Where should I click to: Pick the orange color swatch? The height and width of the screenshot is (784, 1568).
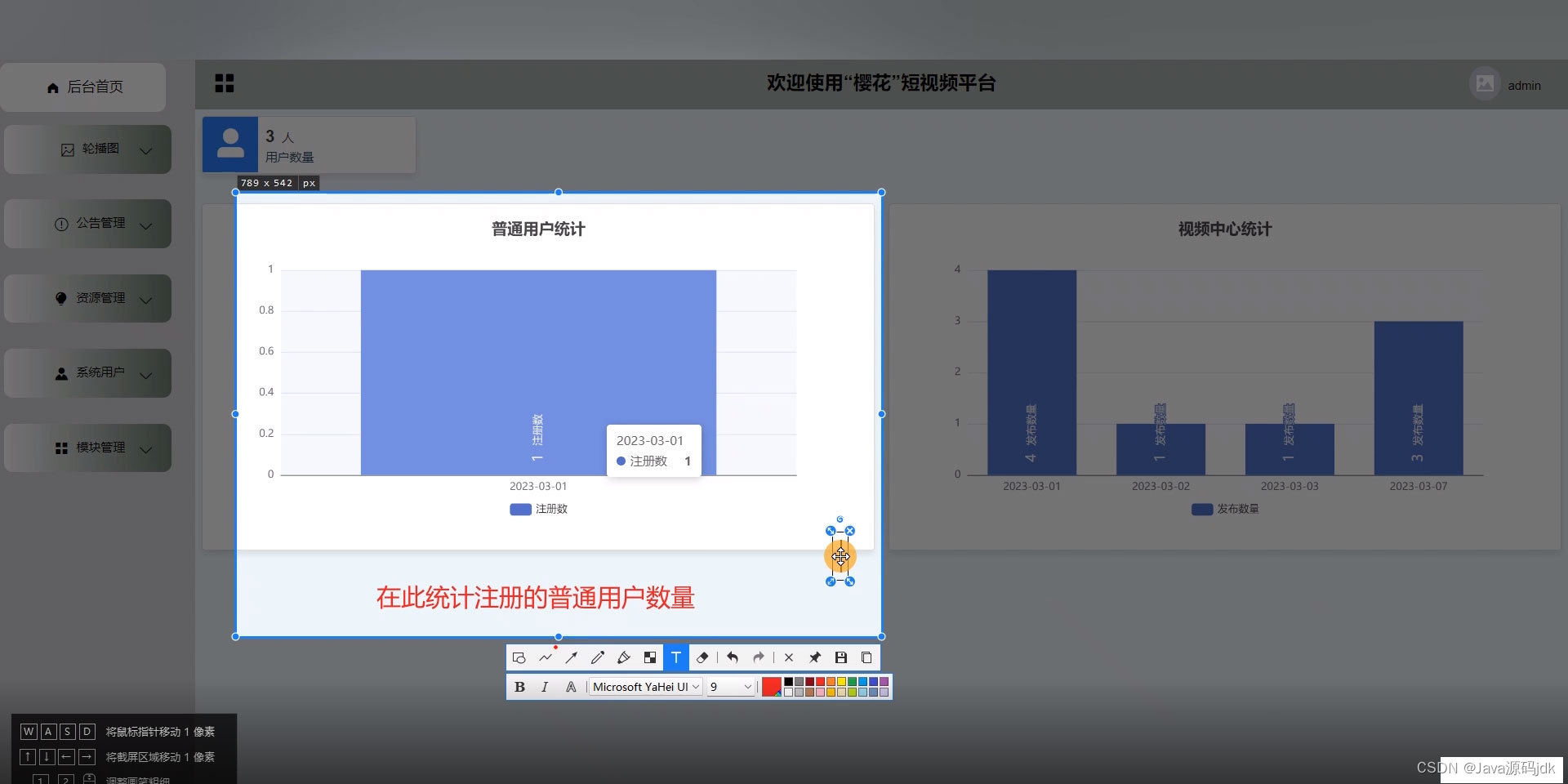pyautogui.click(x=831, y=682)
